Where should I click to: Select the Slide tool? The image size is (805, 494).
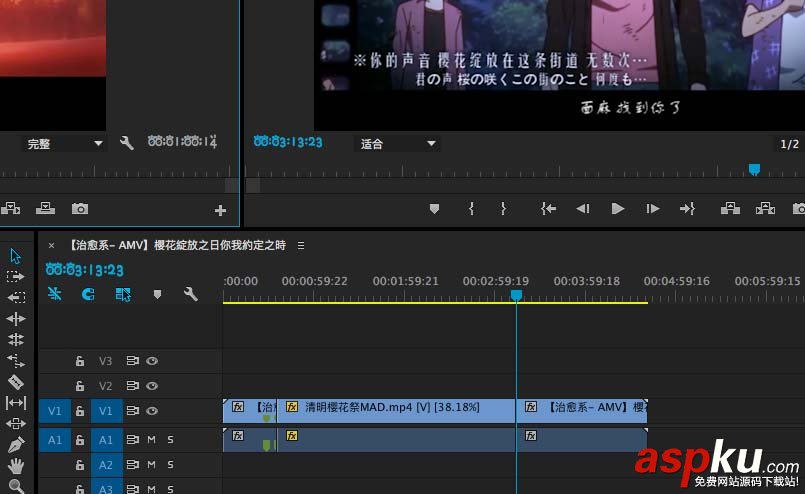(15, 424)
